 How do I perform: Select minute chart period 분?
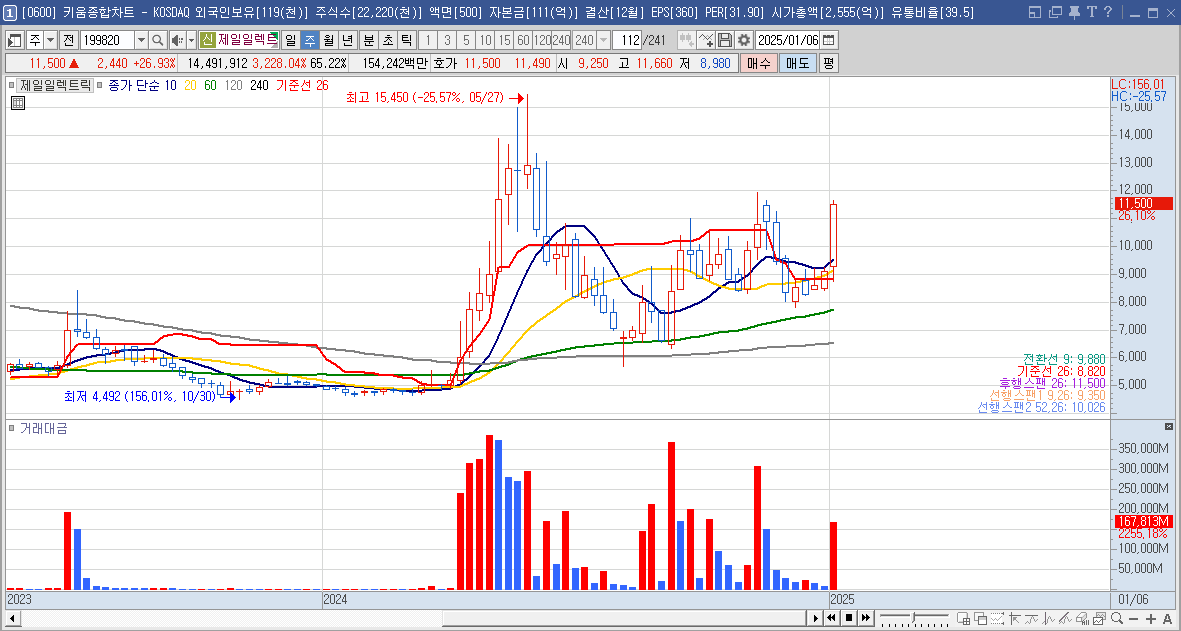pos(368,40)
